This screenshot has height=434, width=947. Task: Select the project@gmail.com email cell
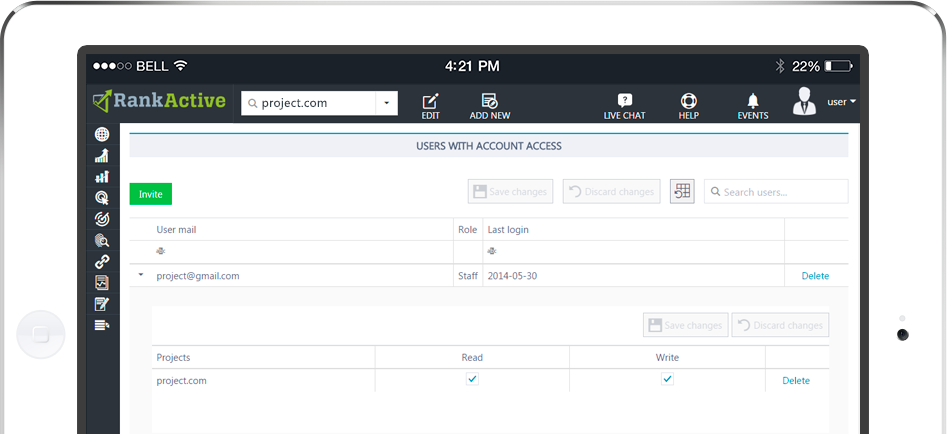[x=198, y=276]
